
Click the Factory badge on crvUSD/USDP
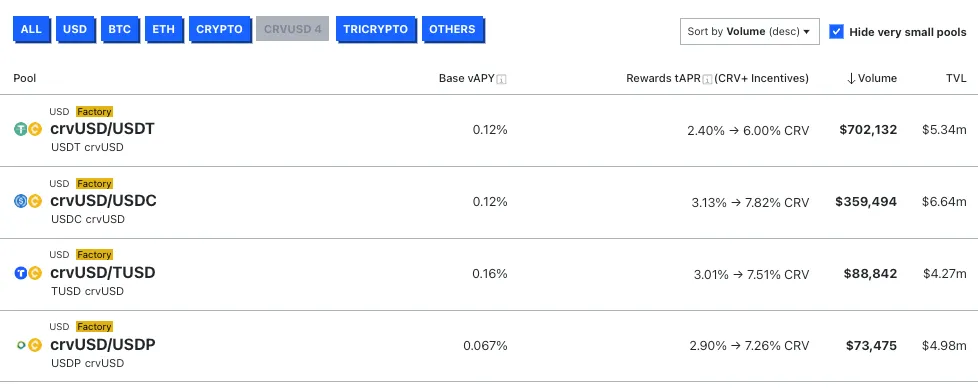[x=94, y=327]
